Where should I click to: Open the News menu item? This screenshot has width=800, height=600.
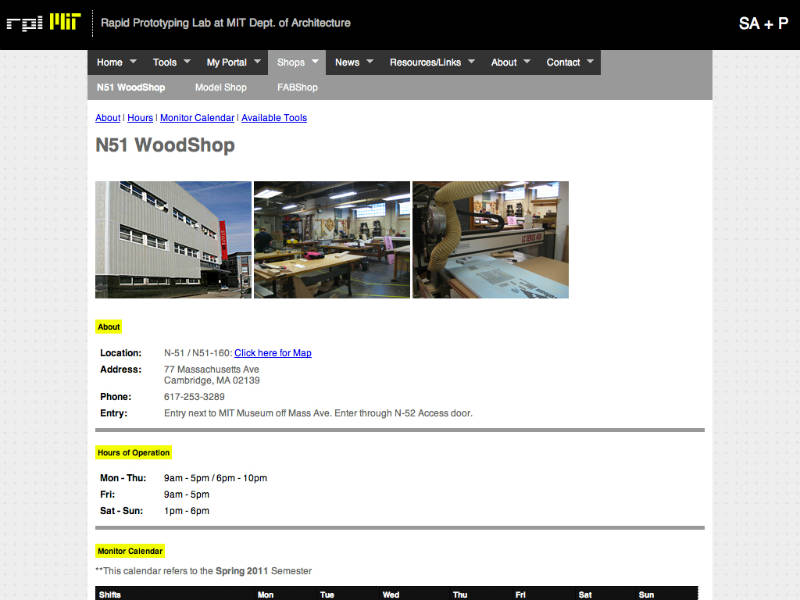347,62
